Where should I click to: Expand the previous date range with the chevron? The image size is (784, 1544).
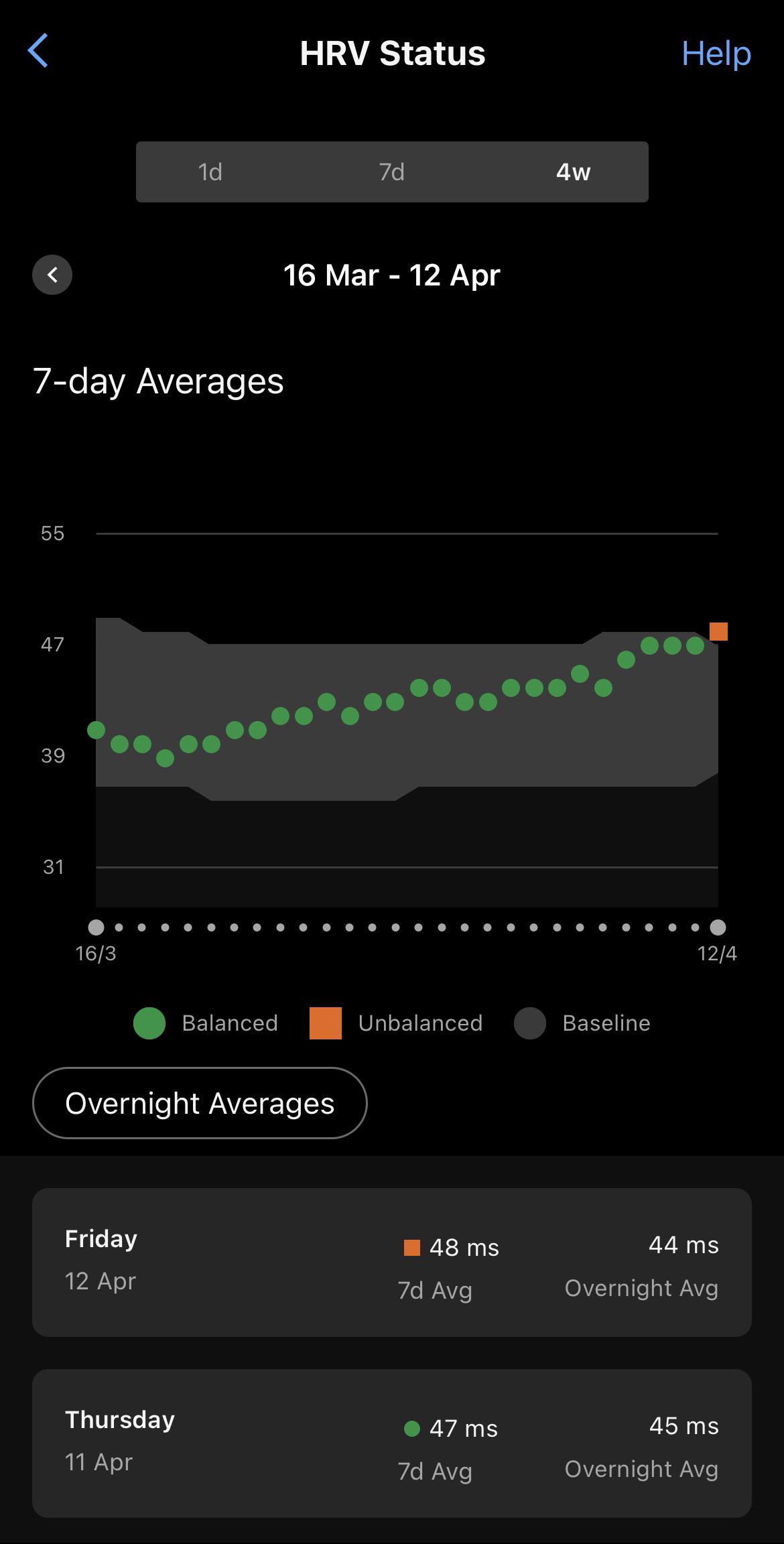click(x=52, y=275)
